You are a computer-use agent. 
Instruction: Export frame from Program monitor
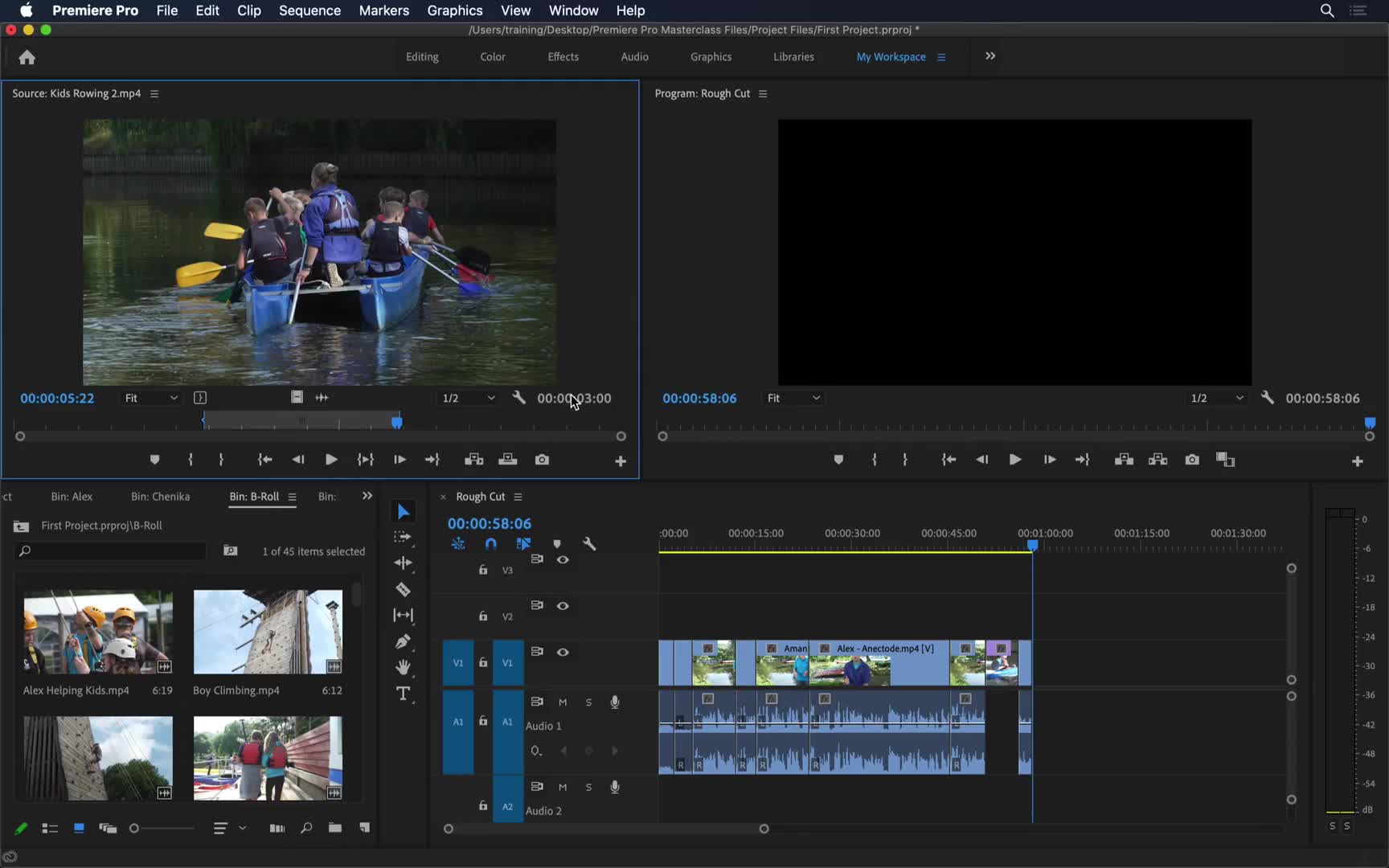(1192, 460)
